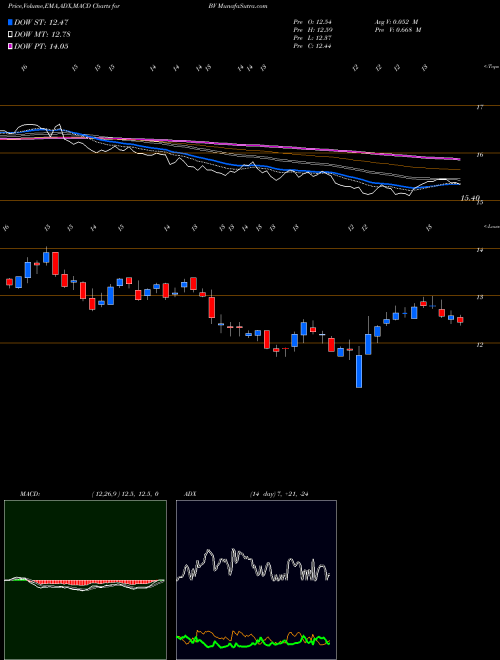The width and height of the screenshot is (500, 660).
Task: Click the 12 price axis label
Action: [x=479, y=345]
